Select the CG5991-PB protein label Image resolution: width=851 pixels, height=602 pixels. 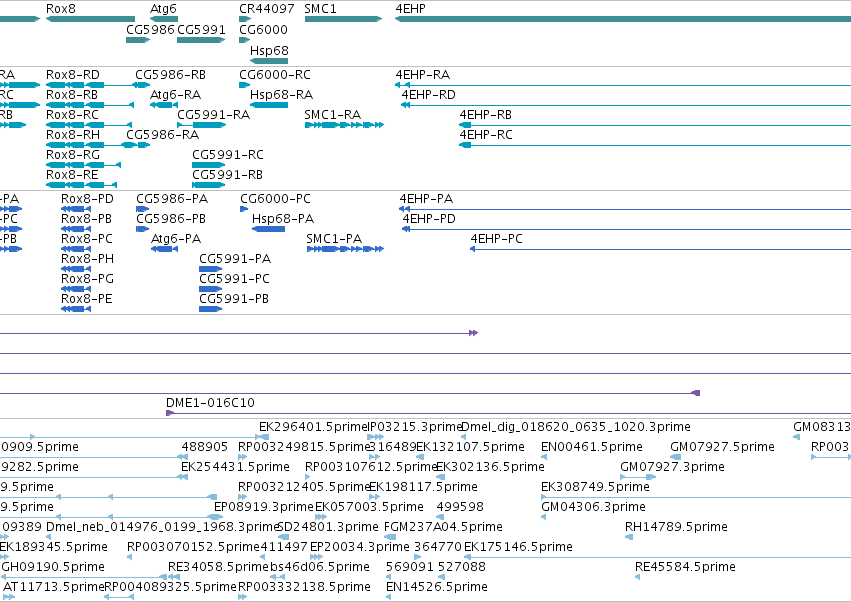[x=234, y=299]
